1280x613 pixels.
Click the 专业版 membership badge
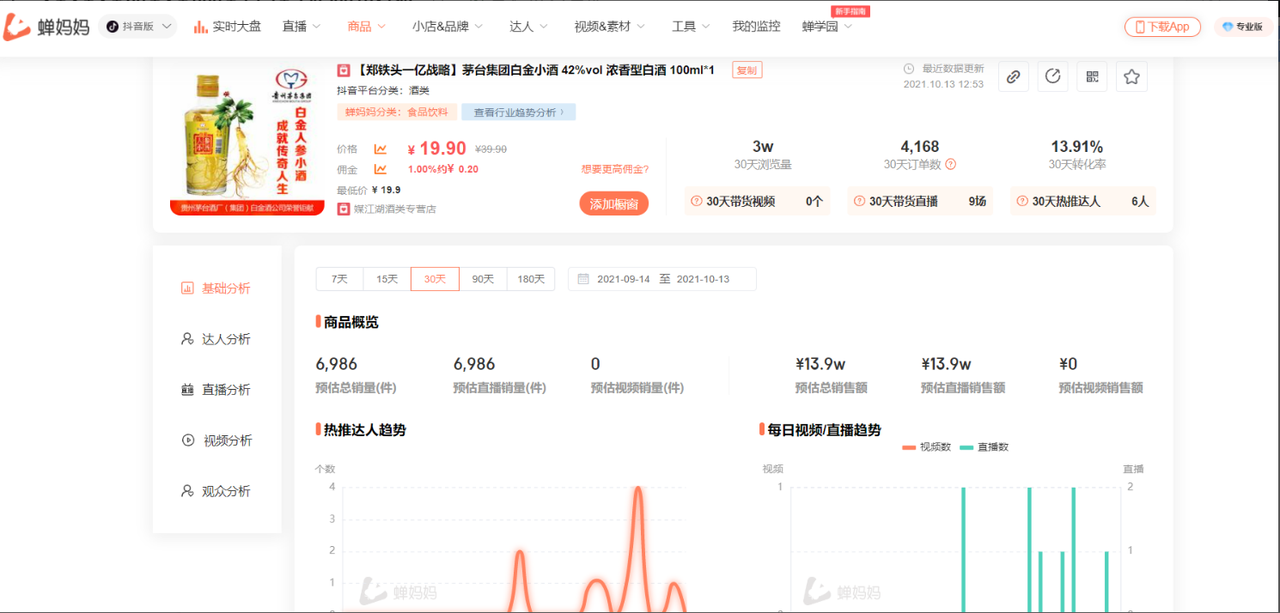click(1243, 27)
